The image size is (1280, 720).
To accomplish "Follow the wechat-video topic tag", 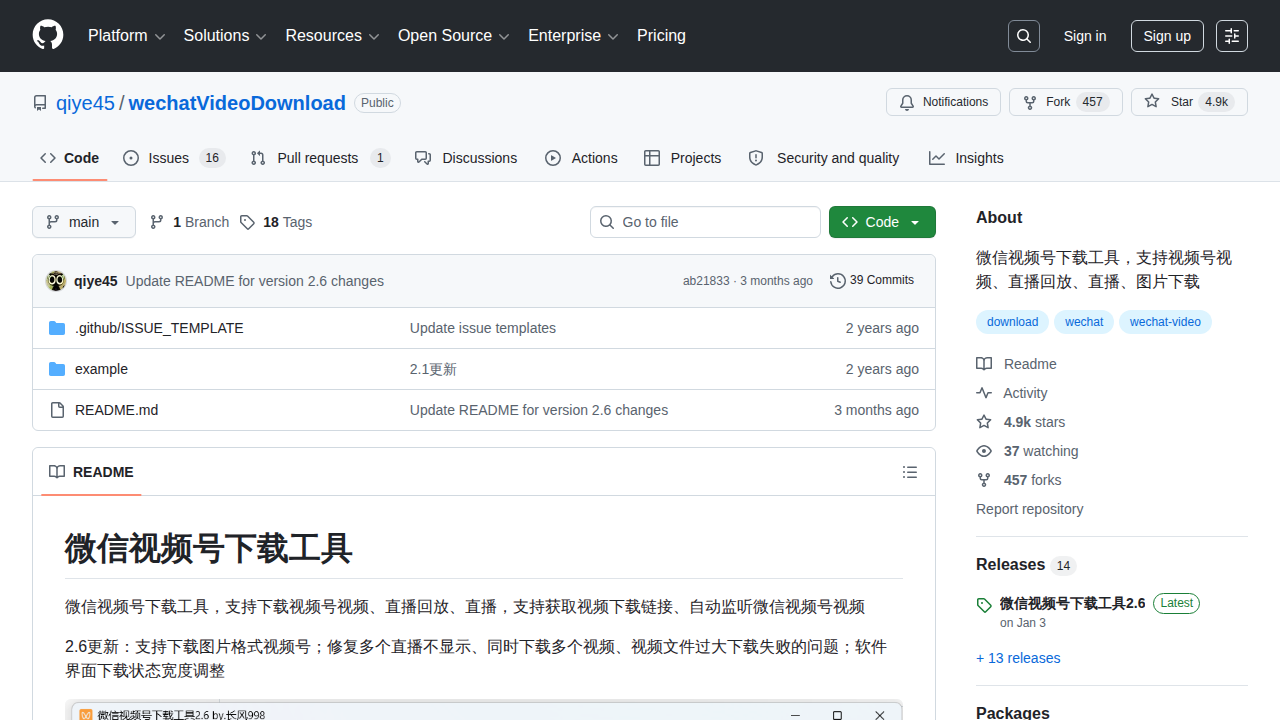I will [1165, 322].
